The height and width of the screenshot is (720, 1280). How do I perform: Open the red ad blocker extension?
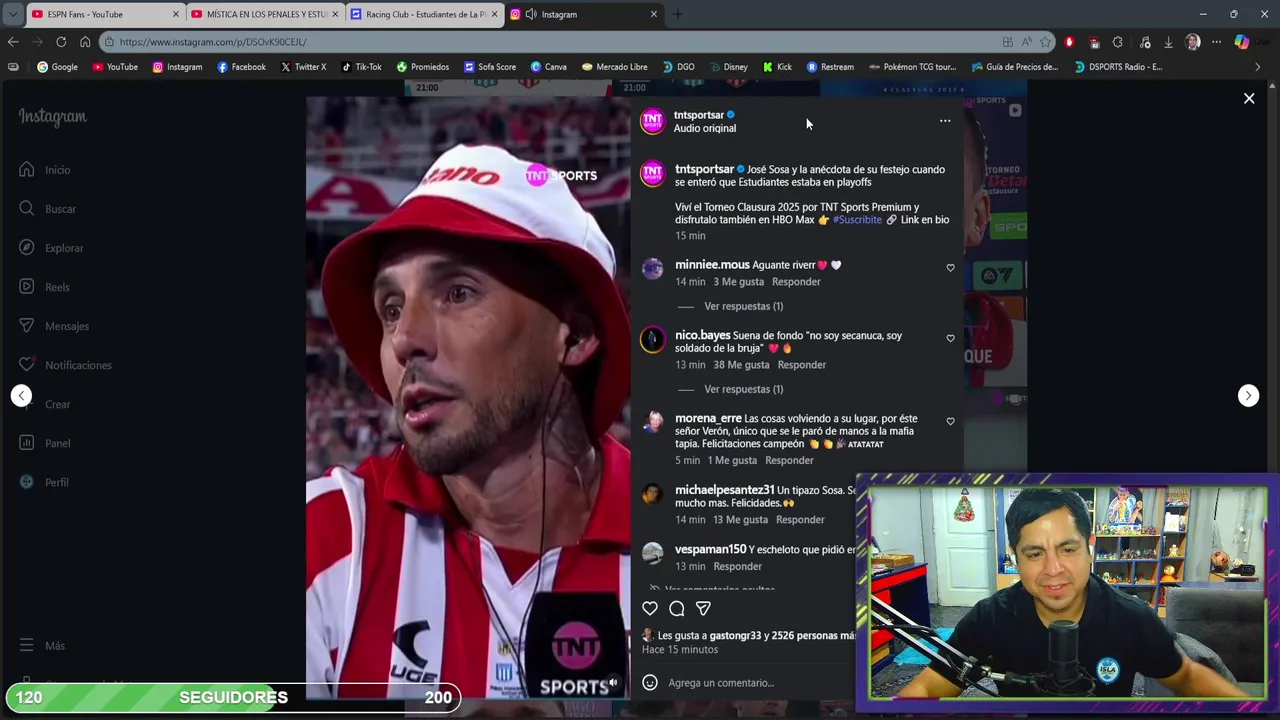1069,42
